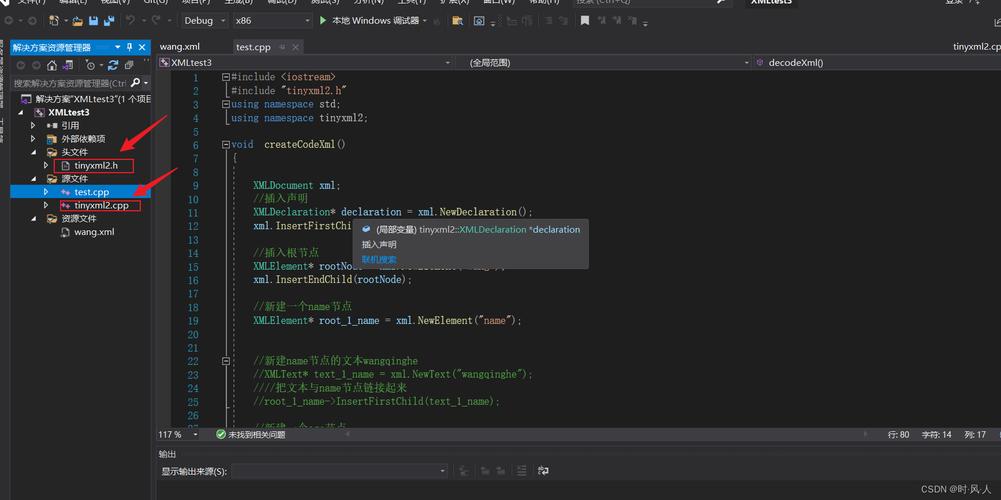
Task: Click the Open File folder icon
Action: pyautogui.click(x=78, y=20)
